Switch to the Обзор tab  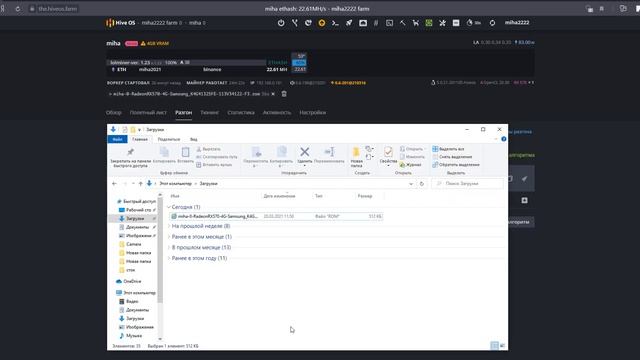(113, 112)
